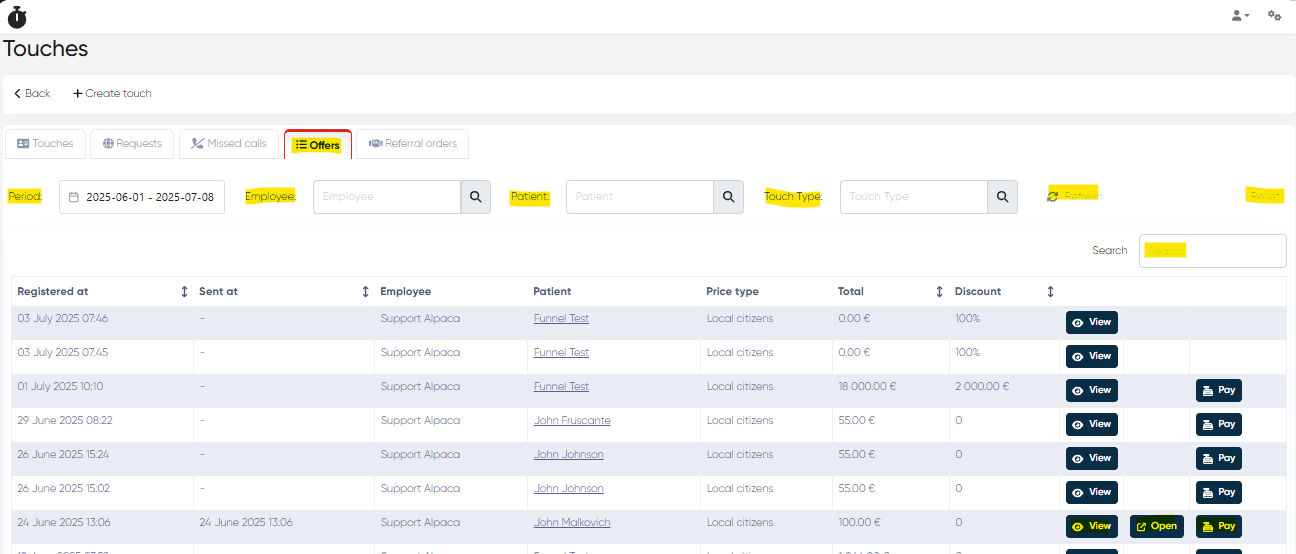
Task: Switch to the Referral orders tab
Action: click(x=412, y=144)
